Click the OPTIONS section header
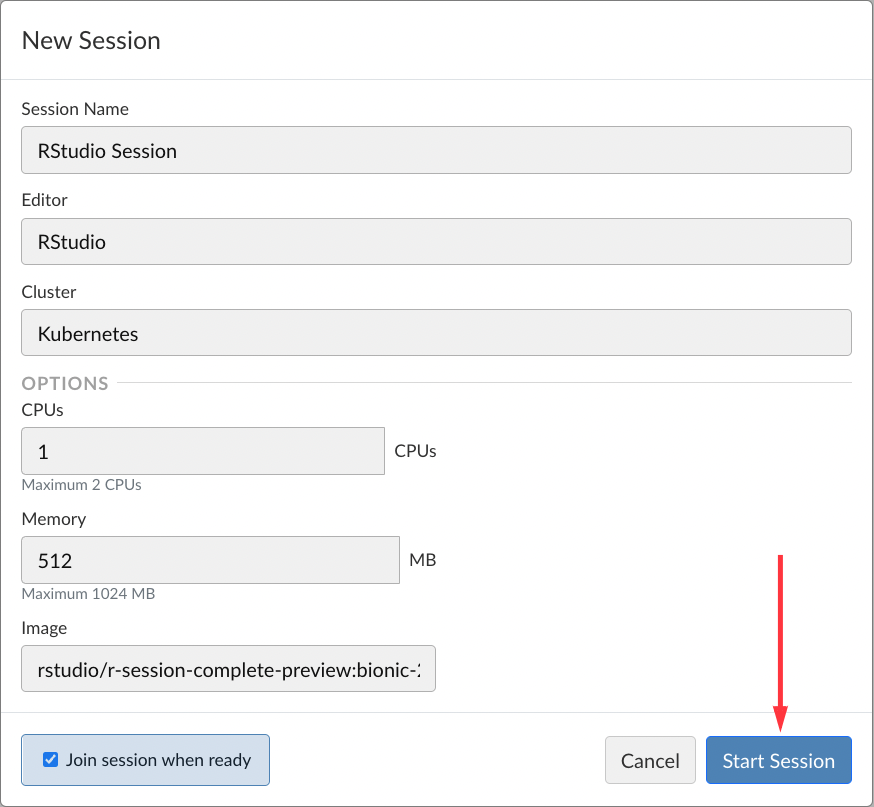The width and height of the screenshot is (874, 807). coord(65,383)
